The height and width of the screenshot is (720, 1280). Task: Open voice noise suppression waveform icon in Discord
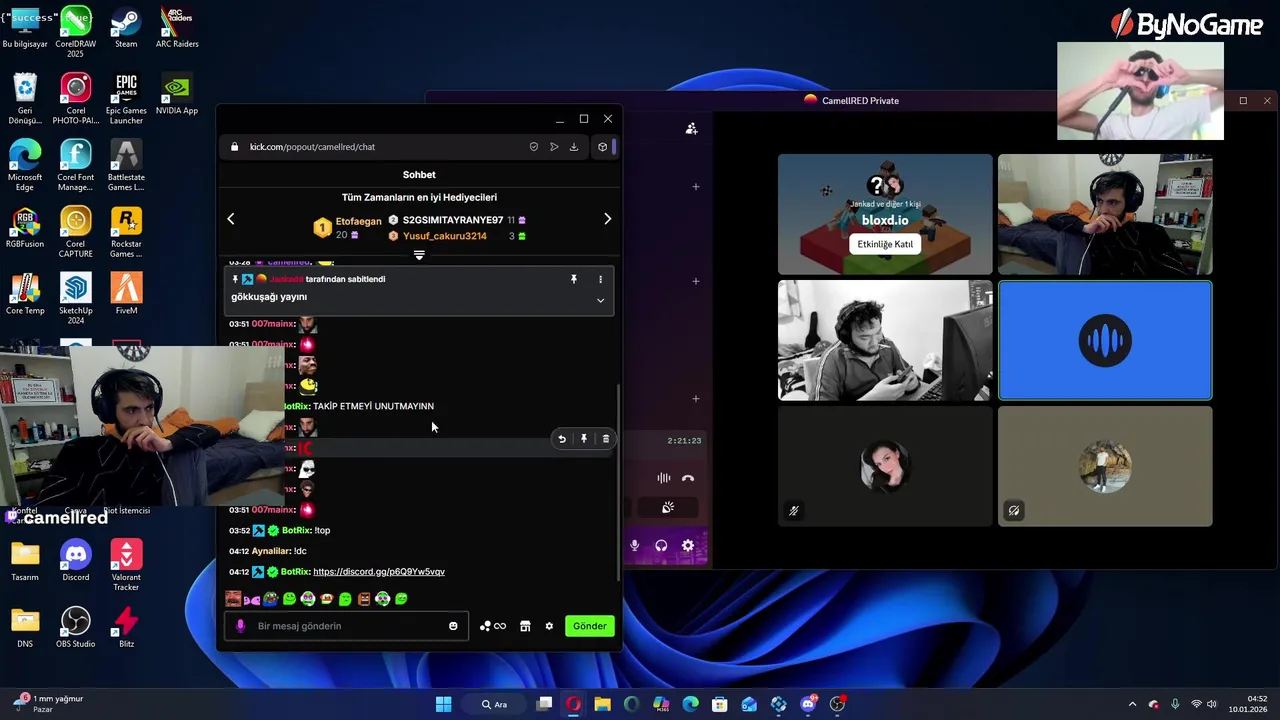(x=664, y=478)
